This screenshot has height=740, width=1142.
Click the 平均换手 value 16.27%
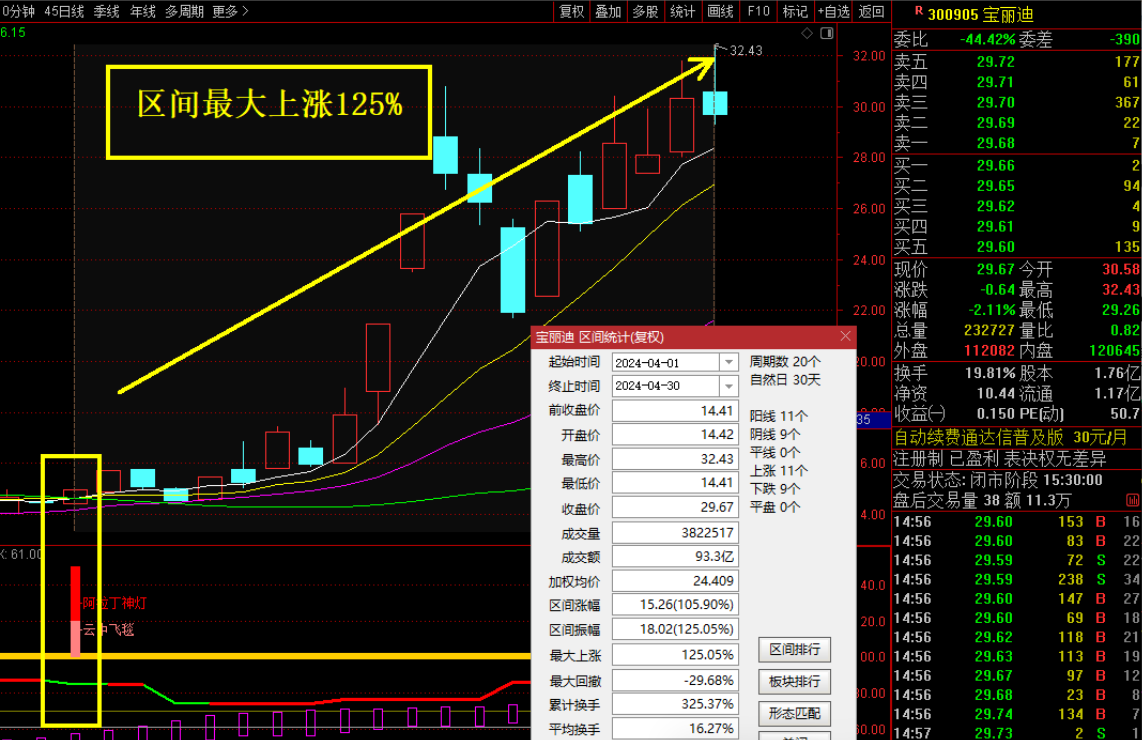pyautogui.click(x=675, y=728)
